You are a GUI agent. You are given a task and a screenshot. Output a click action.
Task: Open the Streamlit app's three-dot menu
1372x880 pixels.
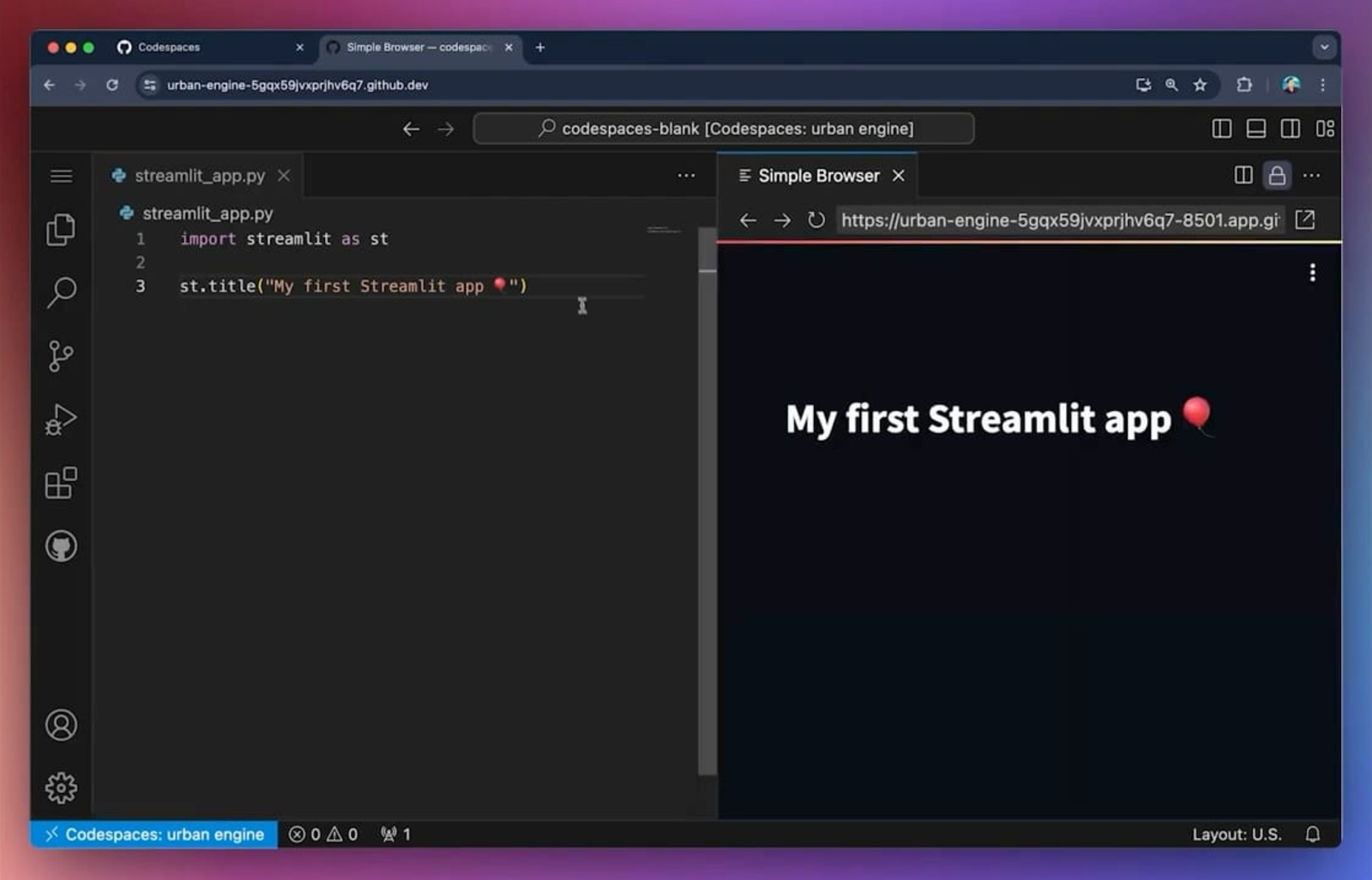(1313, 273)
